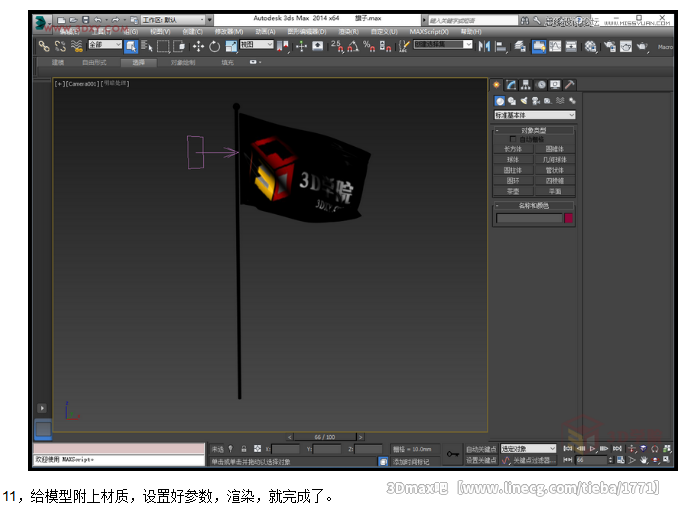Open the 帮助(H) menu
Screen dimensions: 699x507
(471, 32)
